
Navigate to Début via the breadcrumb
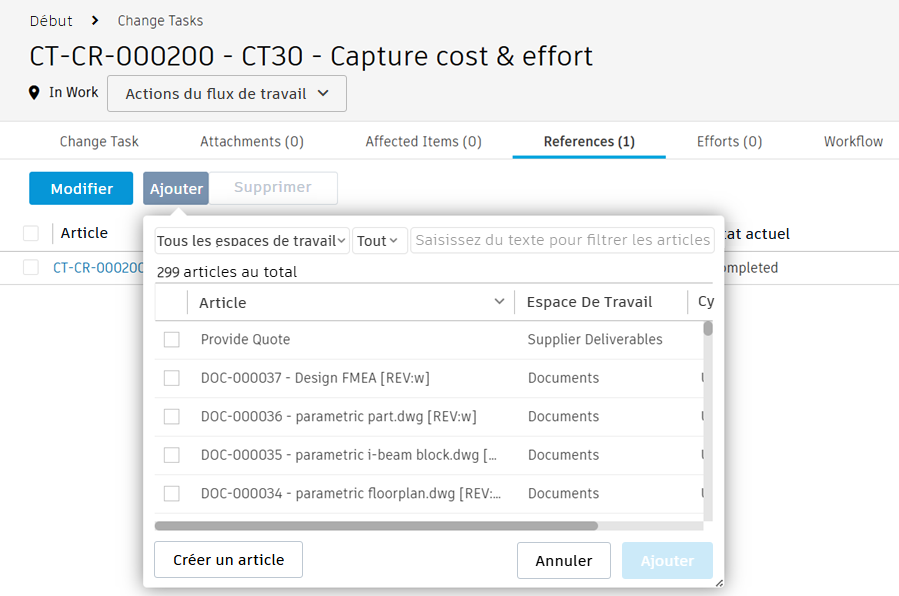point(51,20)
